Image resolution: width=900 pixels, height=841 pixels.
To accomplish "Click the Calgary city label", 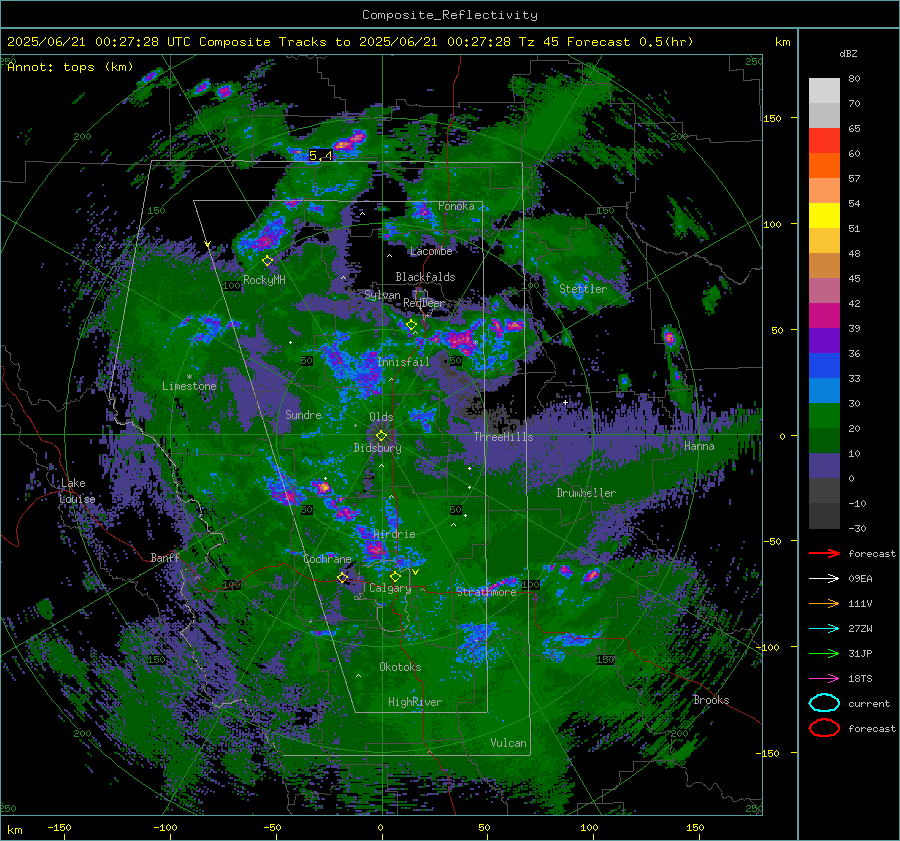I will pyautogui.click(x=390, y=588).
